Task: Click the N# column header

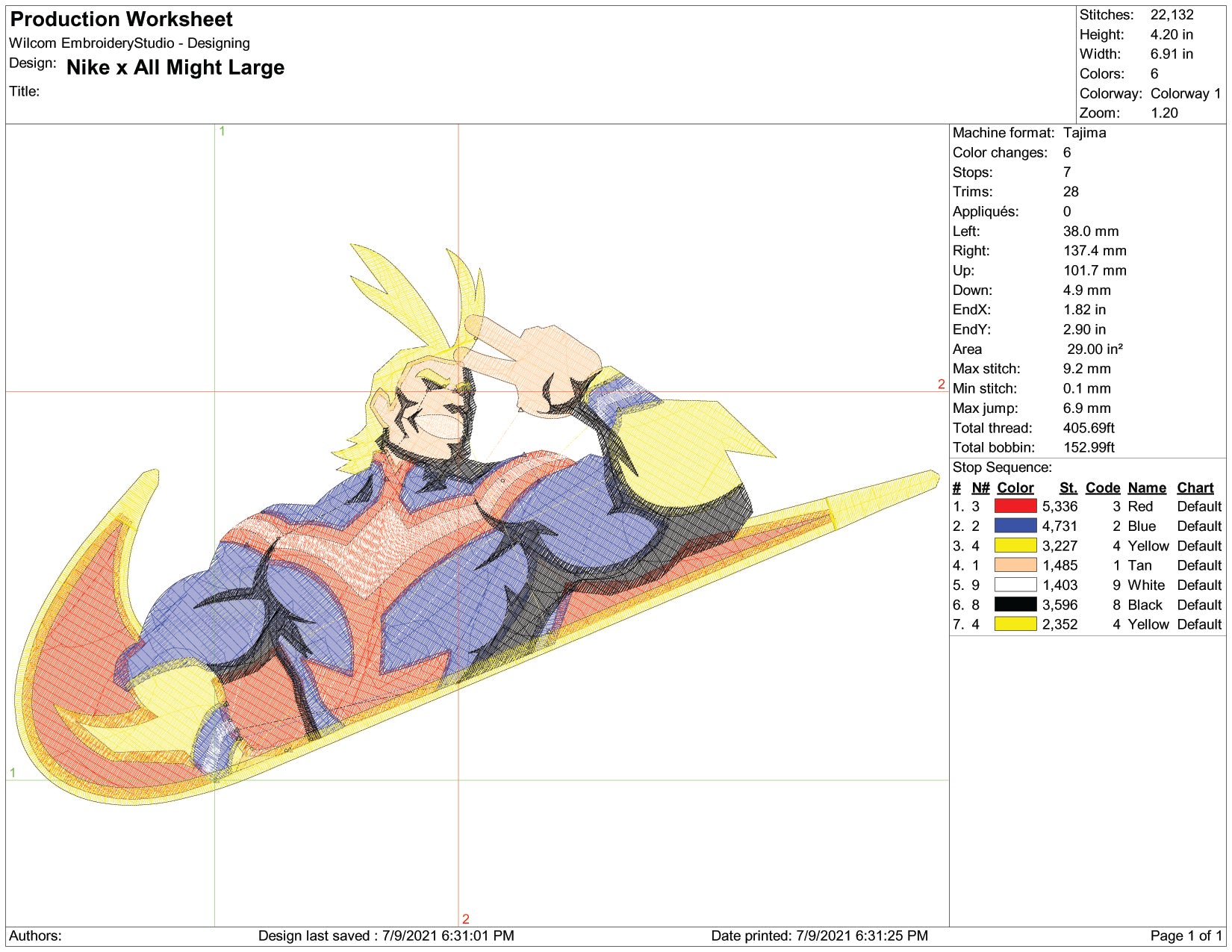Action: coord(980,488)
